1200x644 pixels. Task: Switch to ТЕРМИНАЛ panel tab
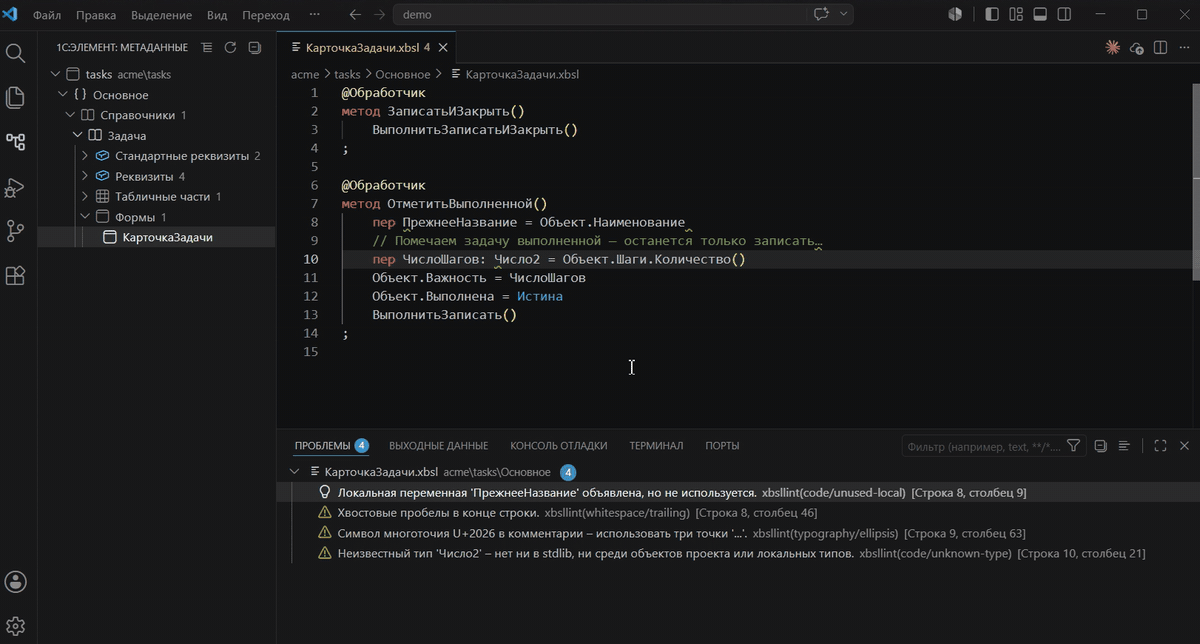click(x=656, y=445)
